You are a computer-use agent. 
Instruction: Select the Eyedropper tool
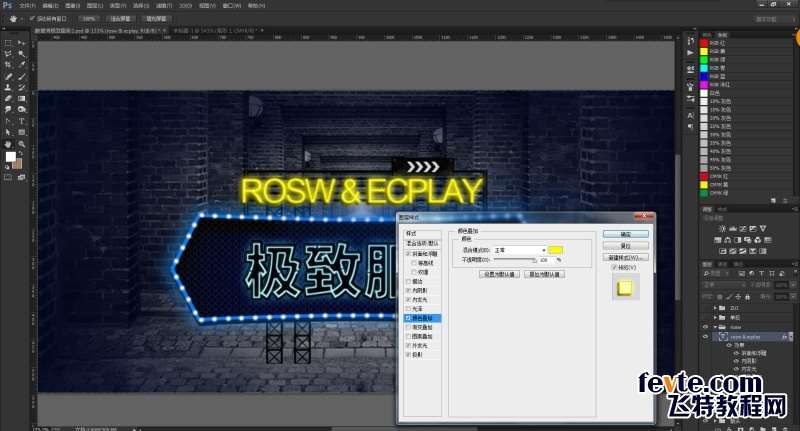tap(21, 65)
